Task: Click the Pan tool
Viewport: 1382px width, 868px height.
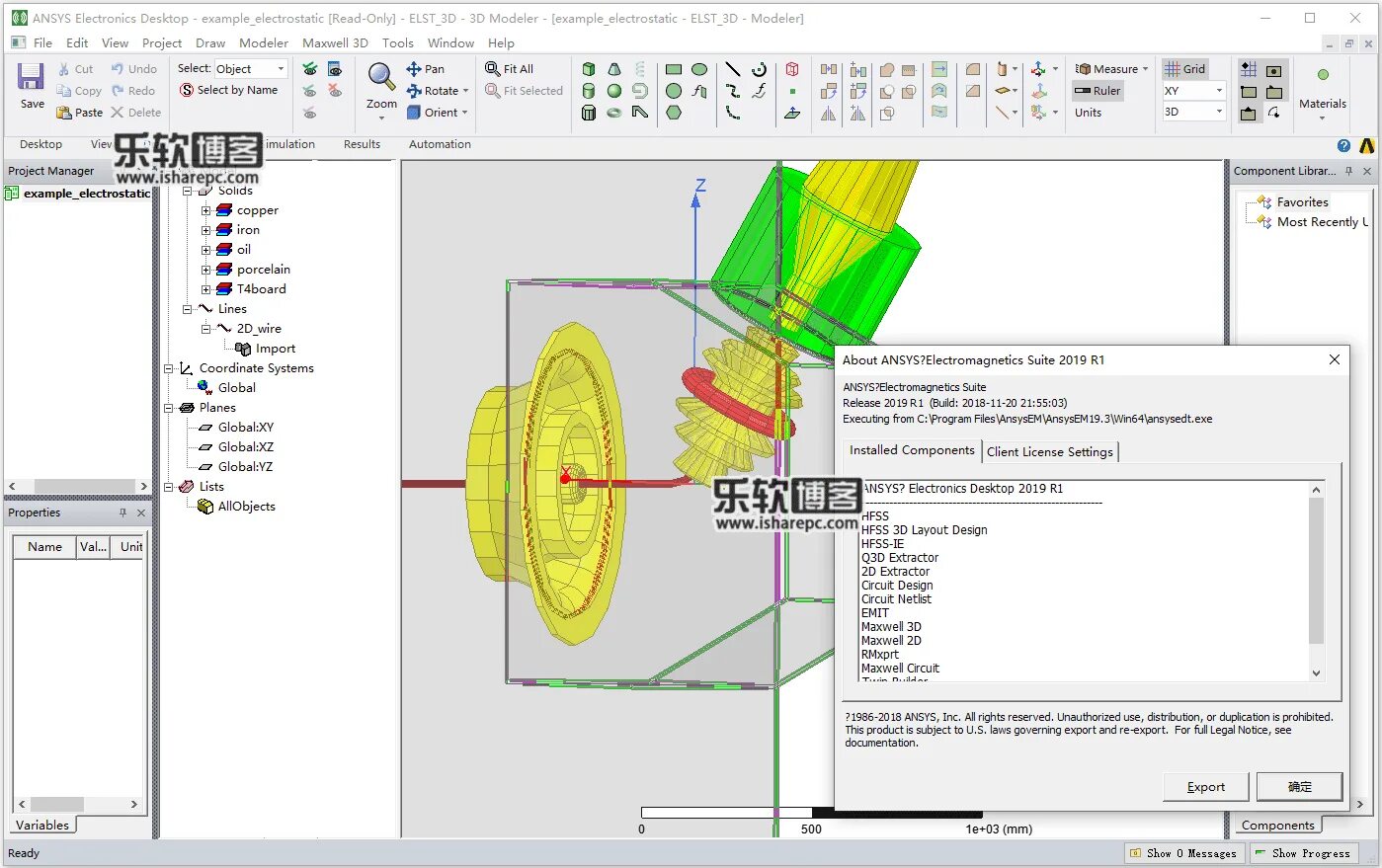Action: pos(426,69)
